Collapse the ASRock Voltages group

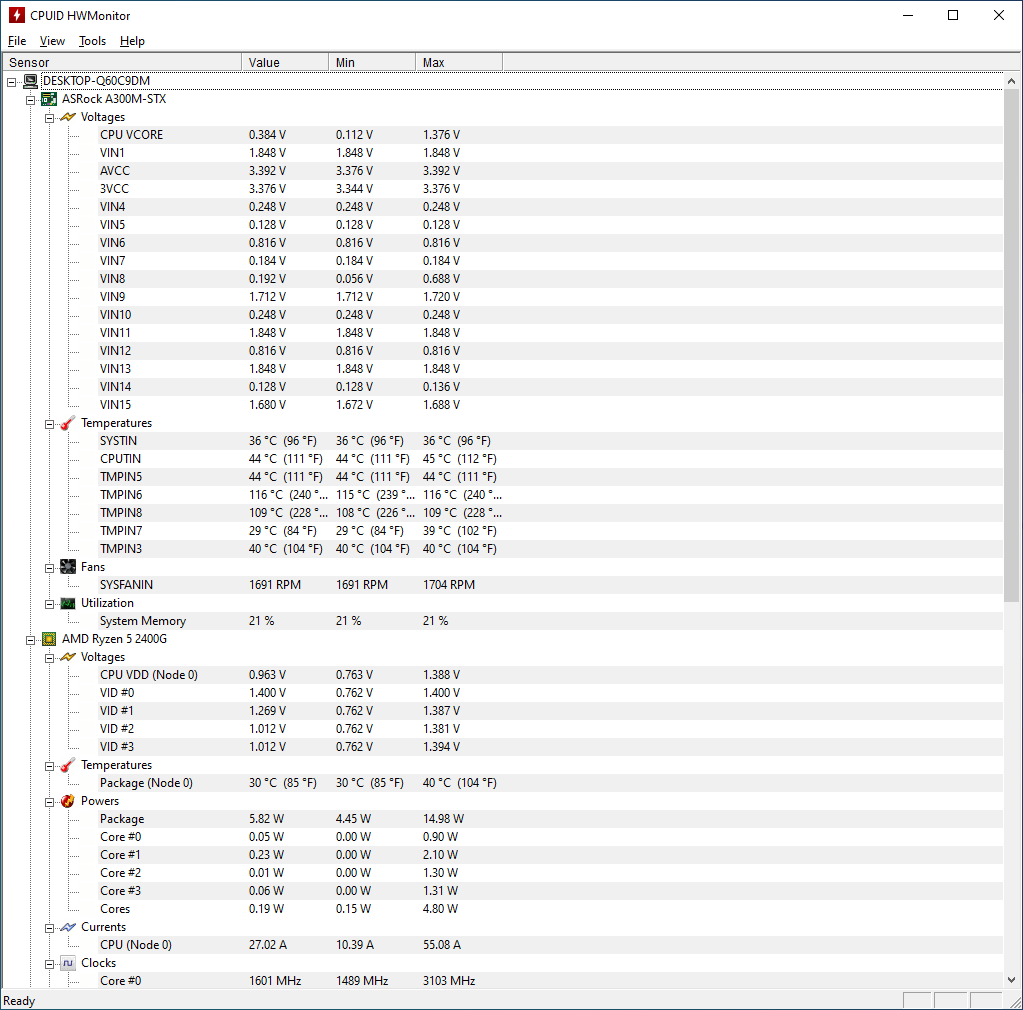[x=49, y=118]
